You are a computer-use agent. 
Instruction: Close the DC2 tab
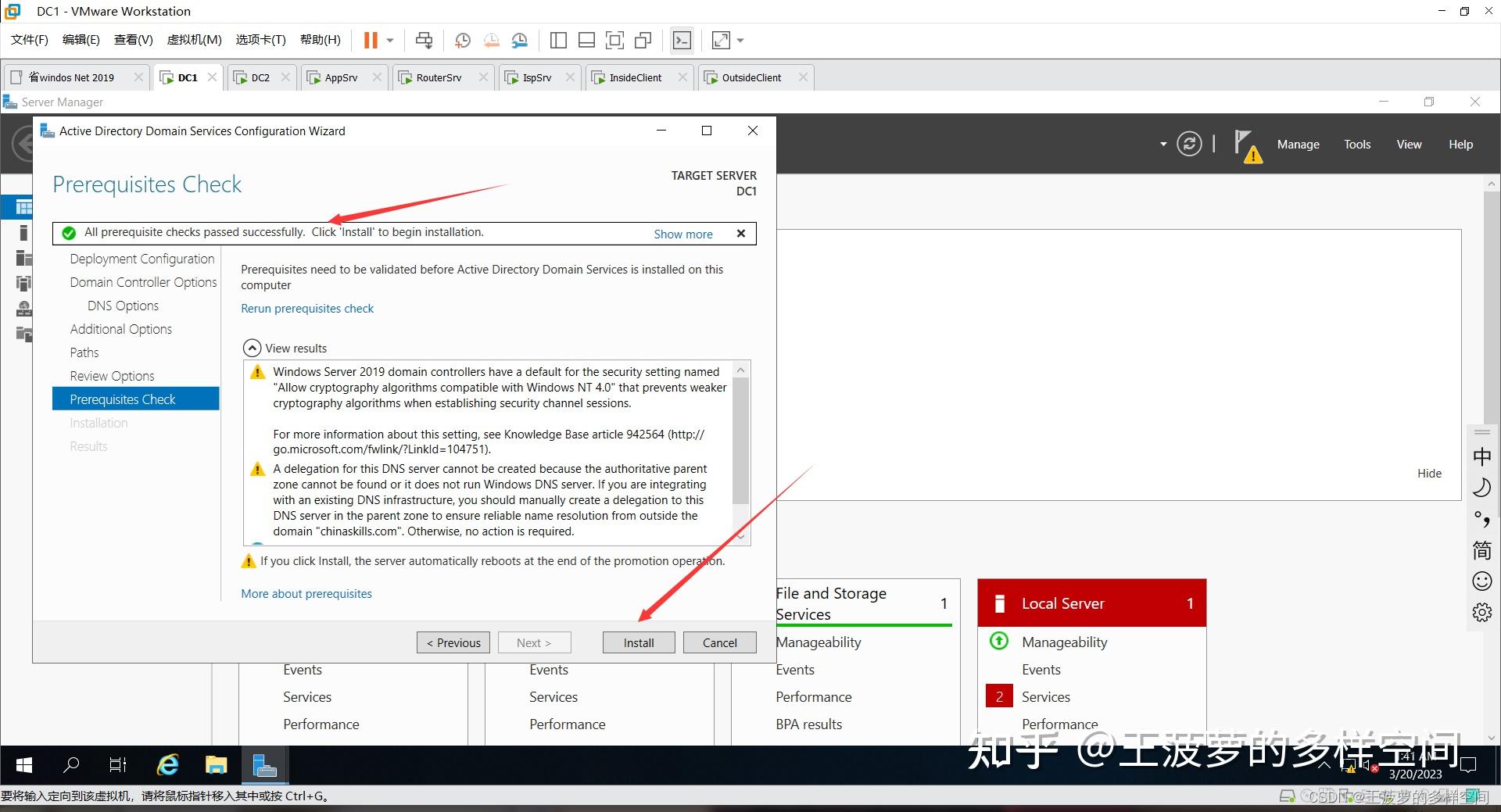285,77
